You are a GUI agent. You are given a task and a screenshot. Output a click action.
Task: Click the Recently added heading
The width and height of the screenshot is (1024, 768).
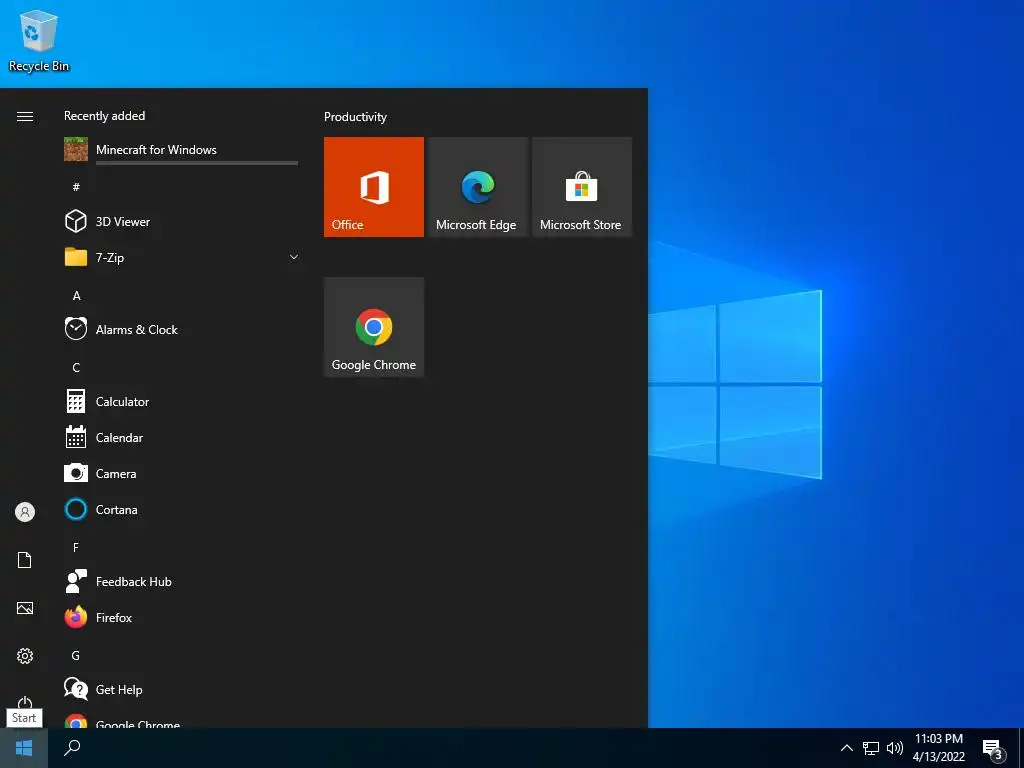(104, 116)
